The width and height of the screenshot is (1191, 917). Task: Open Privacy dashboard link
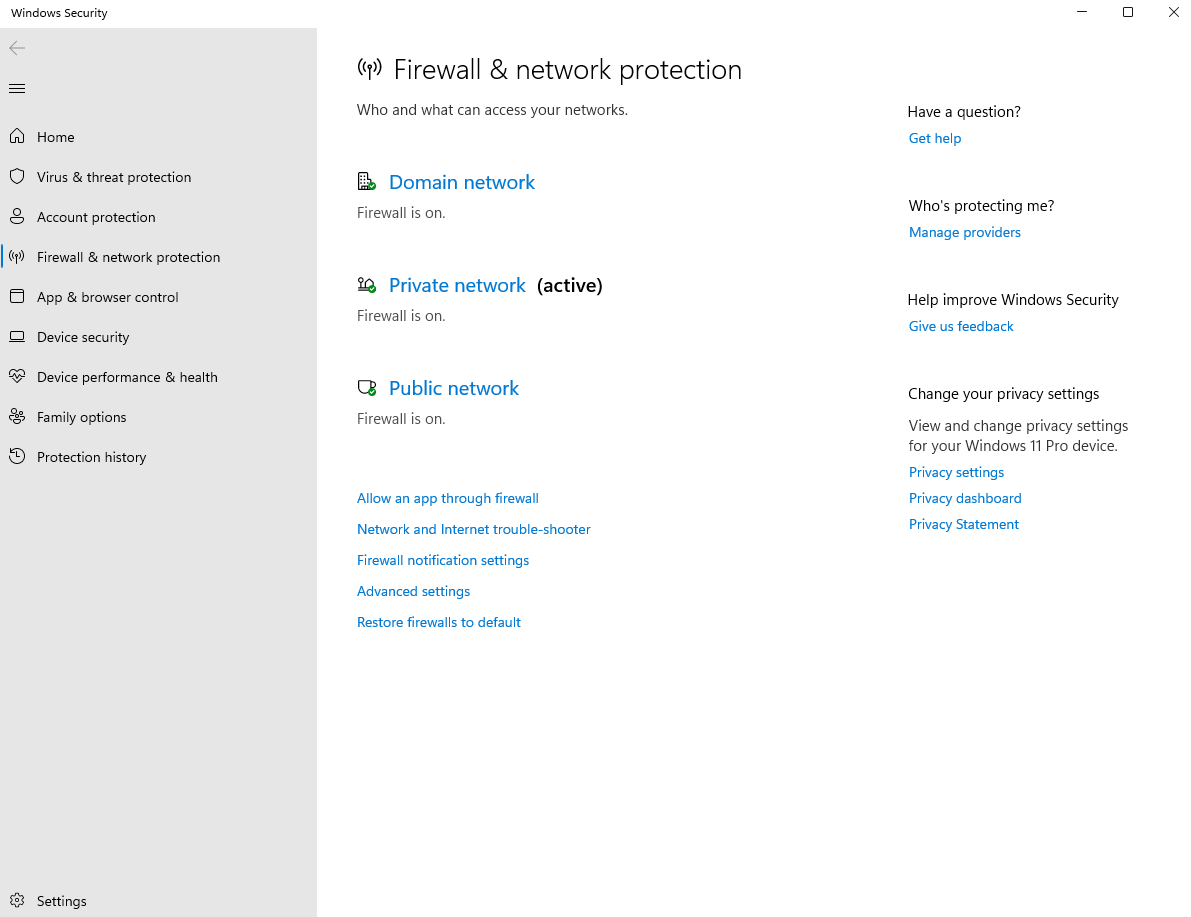coord(965,498)
